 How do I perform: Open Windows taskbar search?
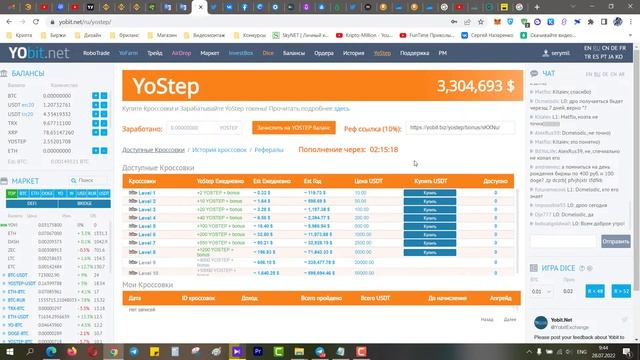click(x=30, y=351)
